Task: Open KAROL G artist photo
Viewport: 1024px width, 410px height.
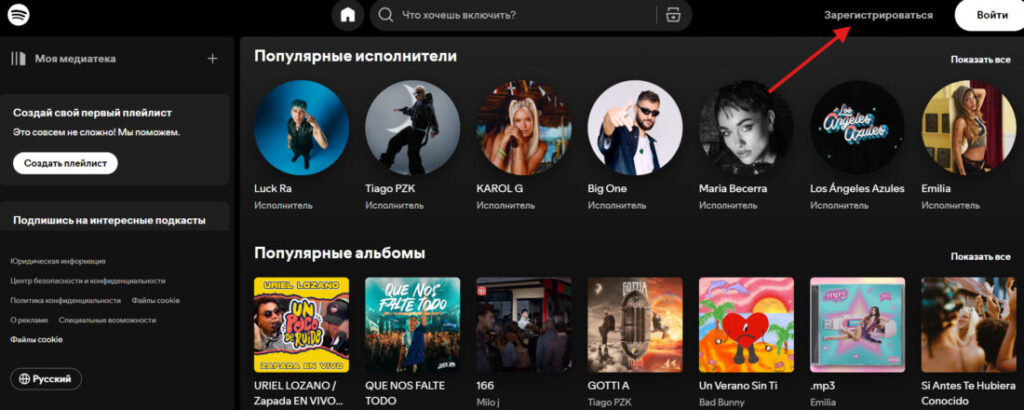Action: click(x=523, y=128)
